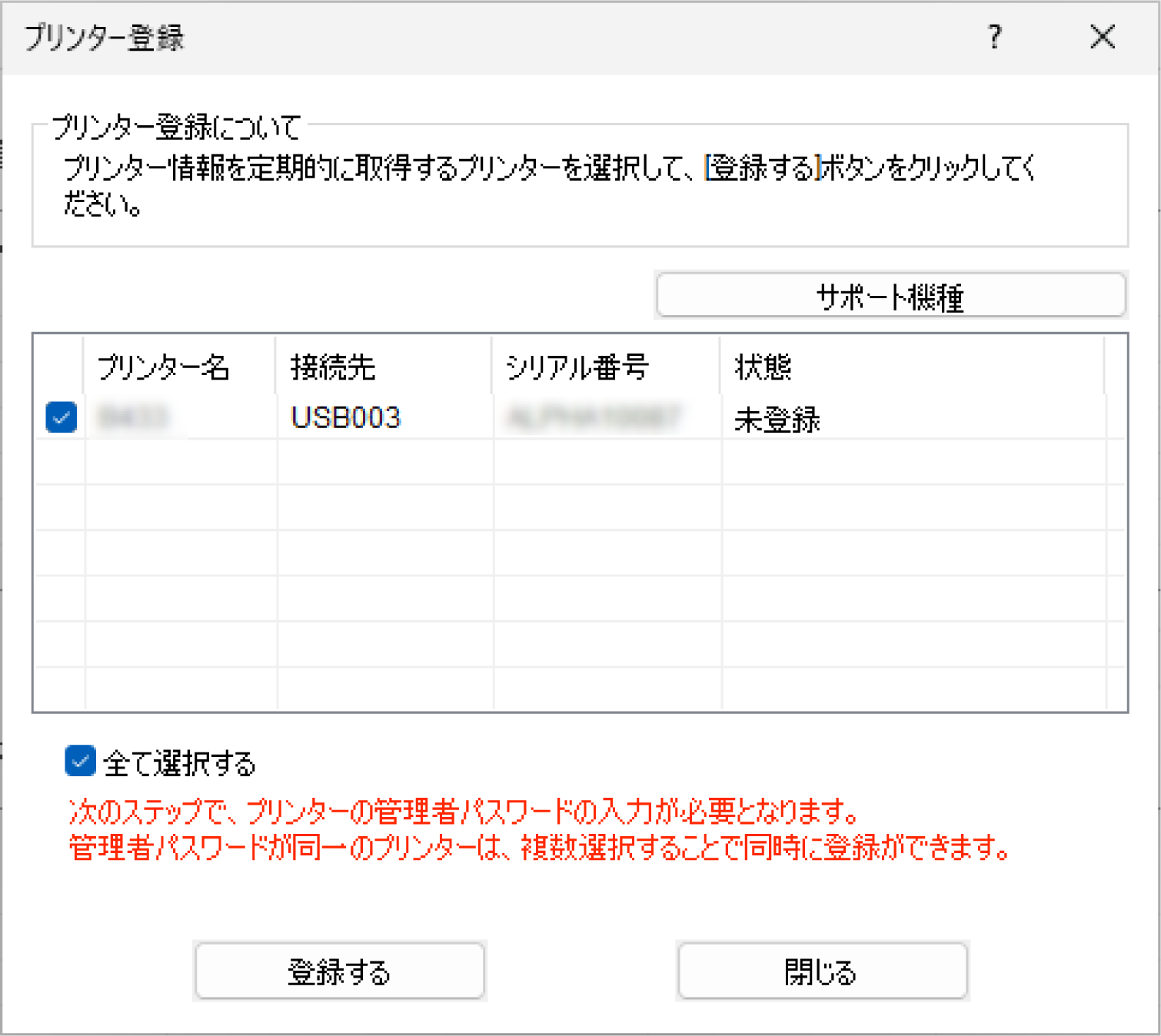Viewport: 1161px width, 1036px height.
Task: Sort by プリンター名 column header
Action: click(x=163, y=367)
